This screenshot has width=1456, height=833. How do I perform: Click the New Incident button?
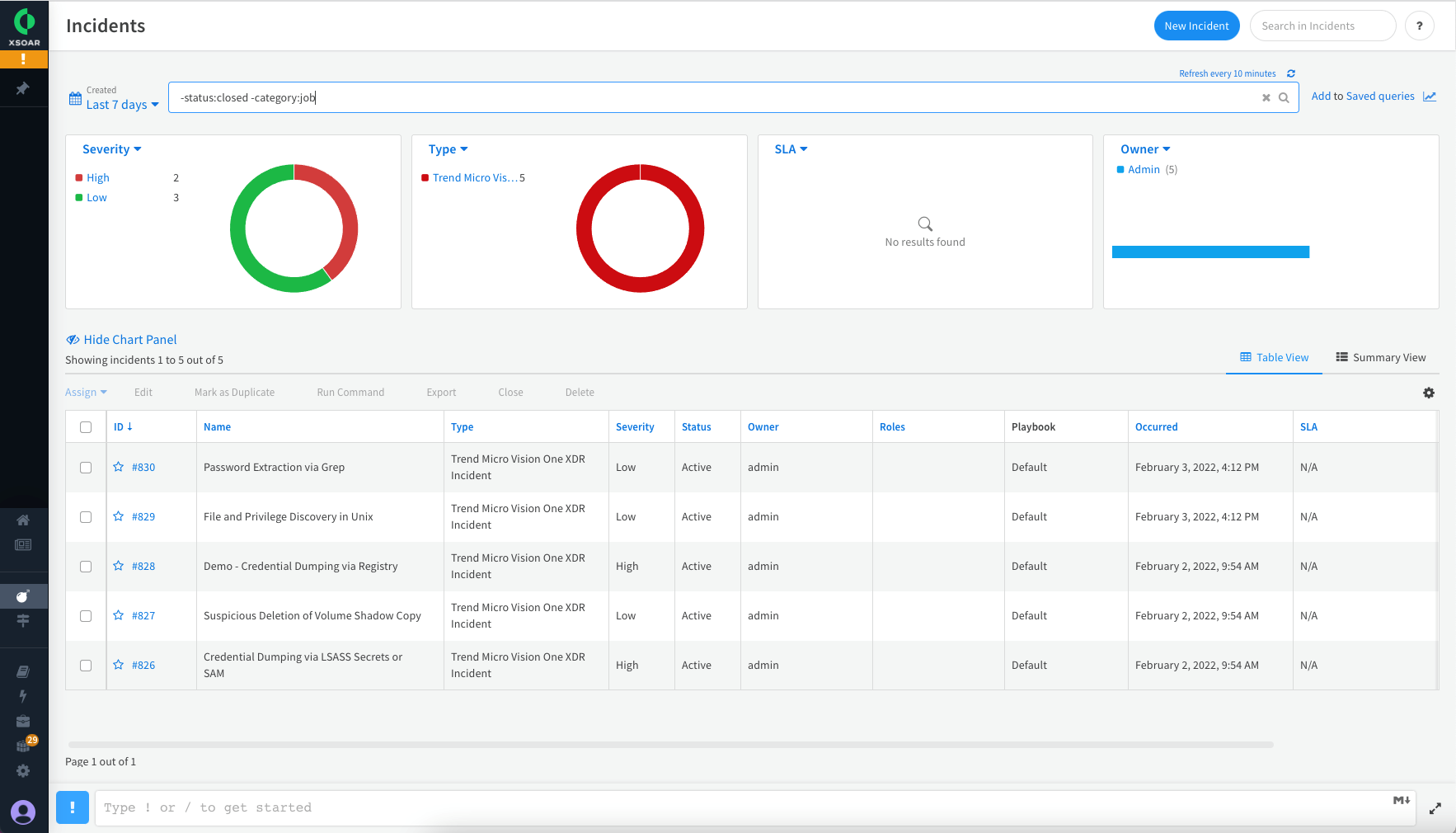1196,26
